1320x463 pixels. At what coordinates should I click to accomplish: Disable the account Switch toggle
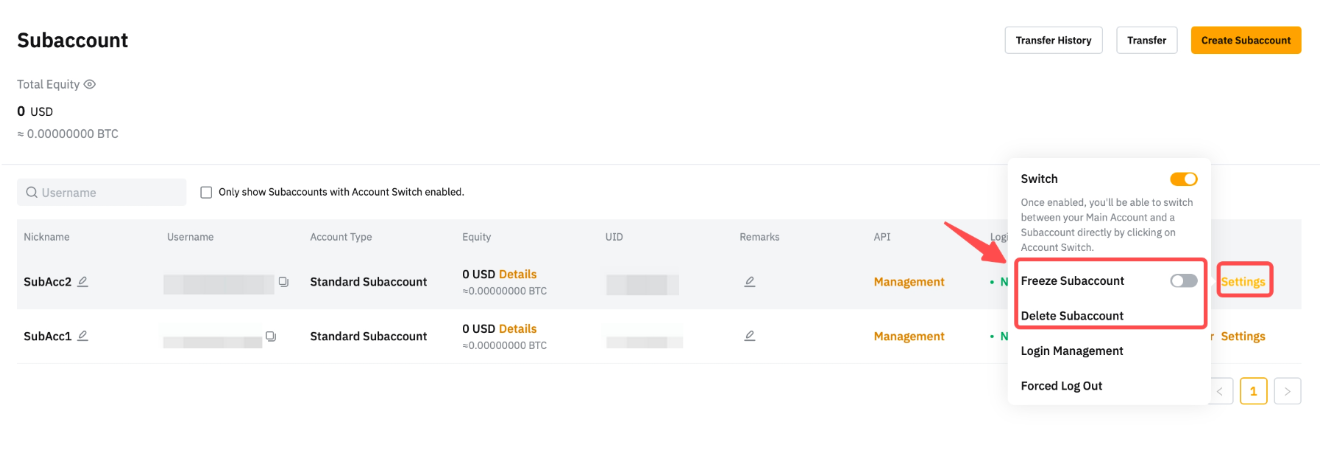(x=1184, y=179)
